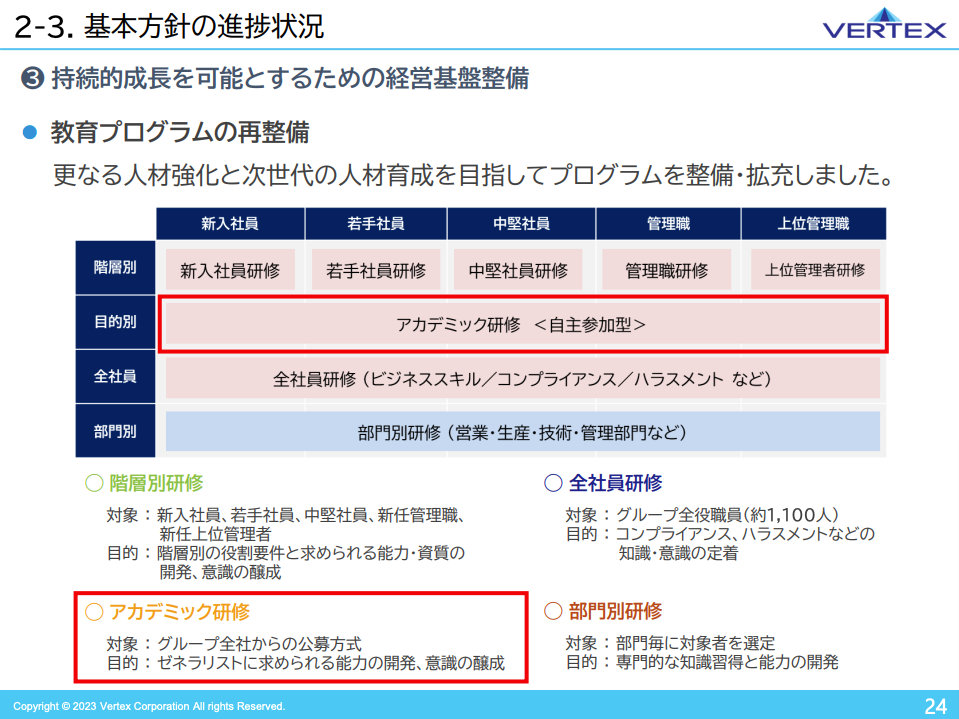The height and width of the screenshot is (719, 959).
Task: Click the circle beside 部門別研修 heading
Action: point(553,611)
